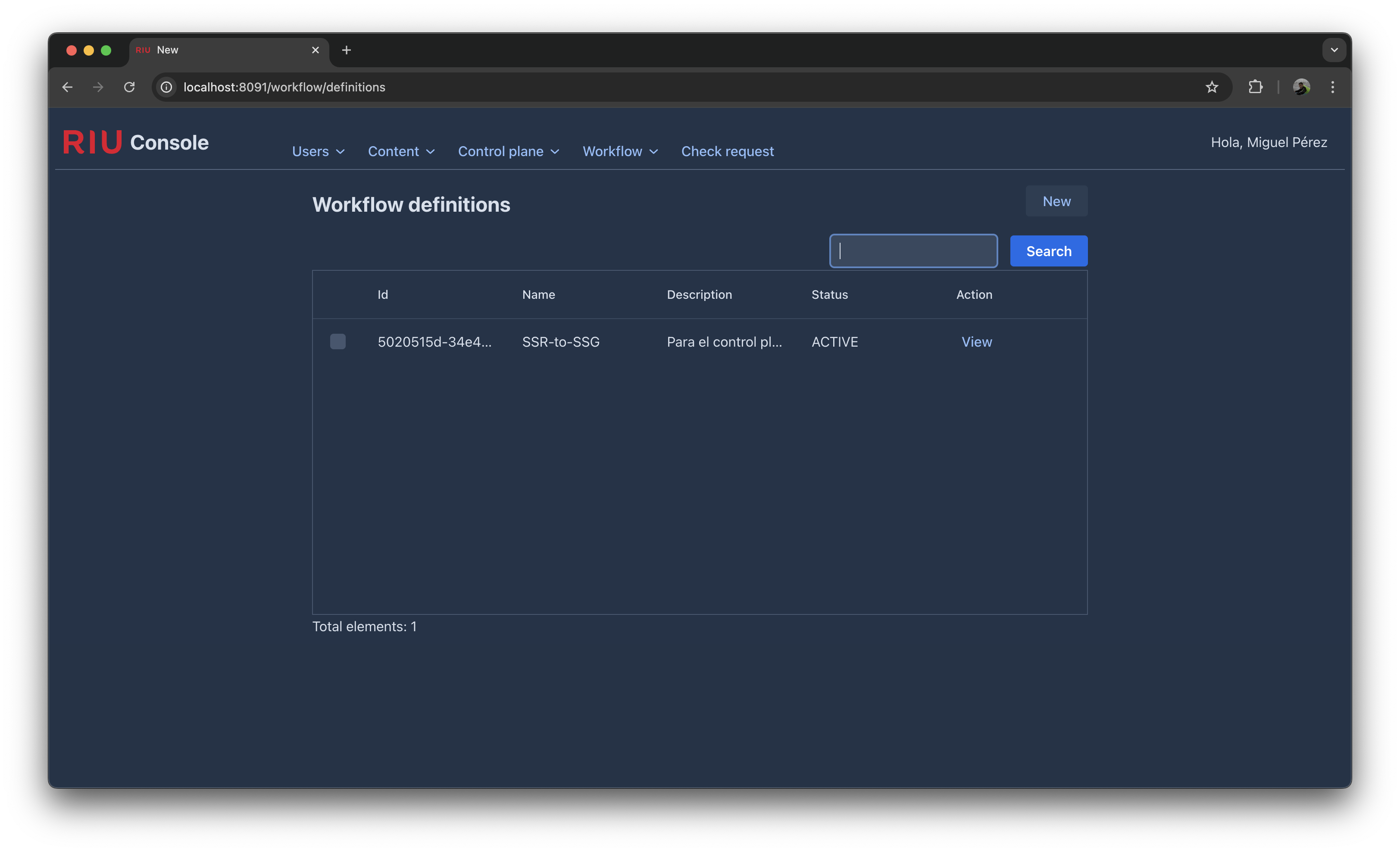Expand the Users dropdown menu
Viewport: 1400px width, 852px height.
[x=318, y=151]
